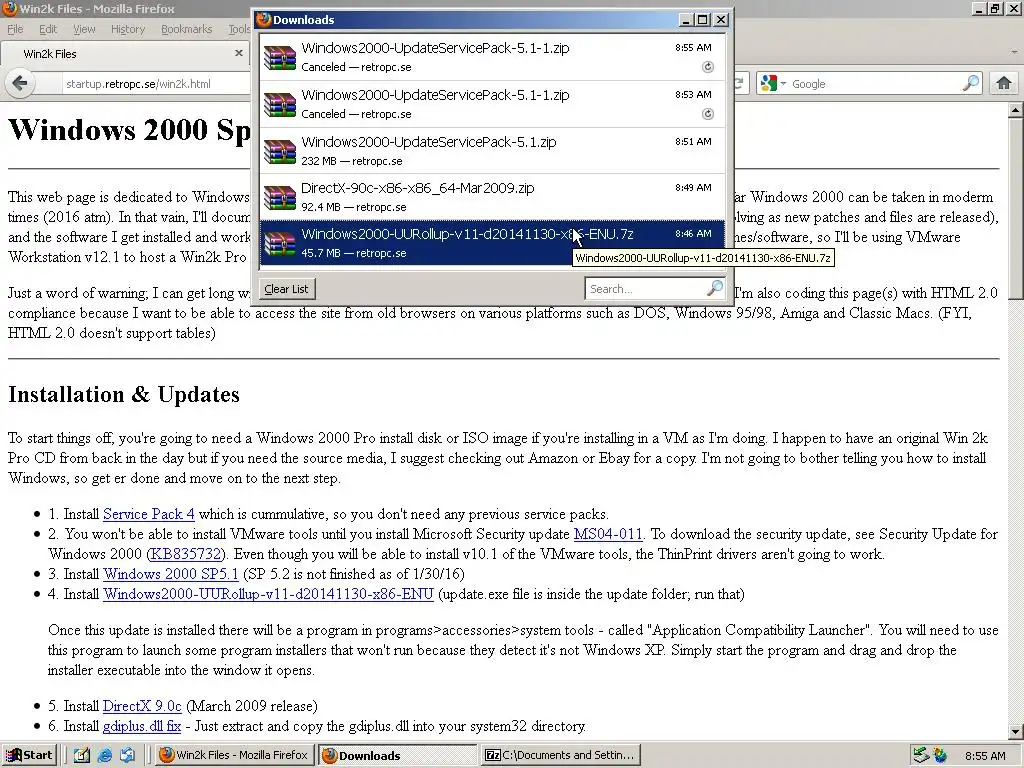Select Windows2000-UURollup-v11 7z file name row
Screen dimensions: 1024x768
492,243
